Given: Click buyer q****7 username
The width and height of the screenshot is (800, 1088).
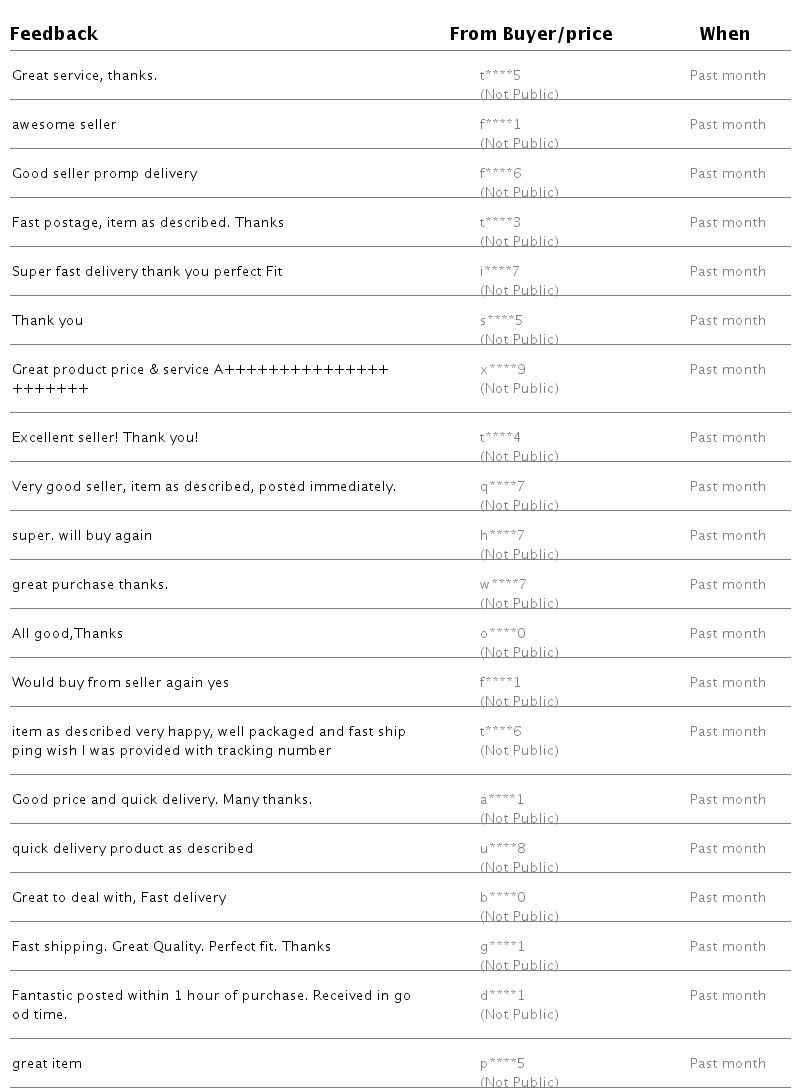Looking at the screenshot, I should (502, 486).
